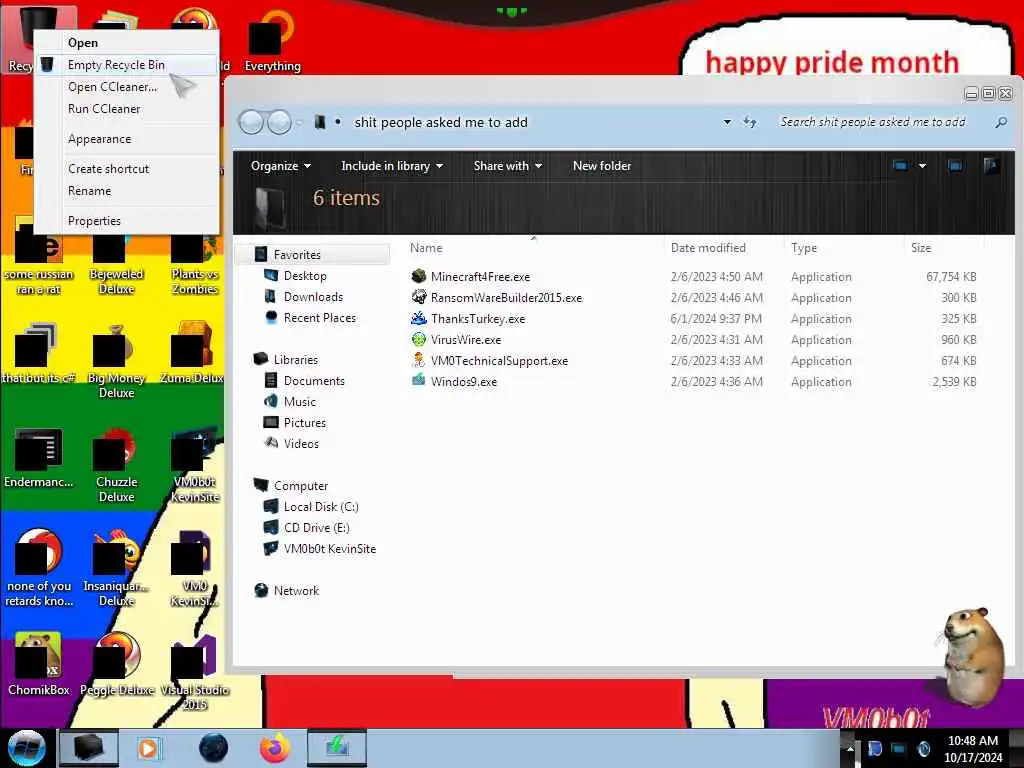Viewport: 1024px width, 768px height.
Task: Open Music library in navigation pane
Action: click(299, 402)
